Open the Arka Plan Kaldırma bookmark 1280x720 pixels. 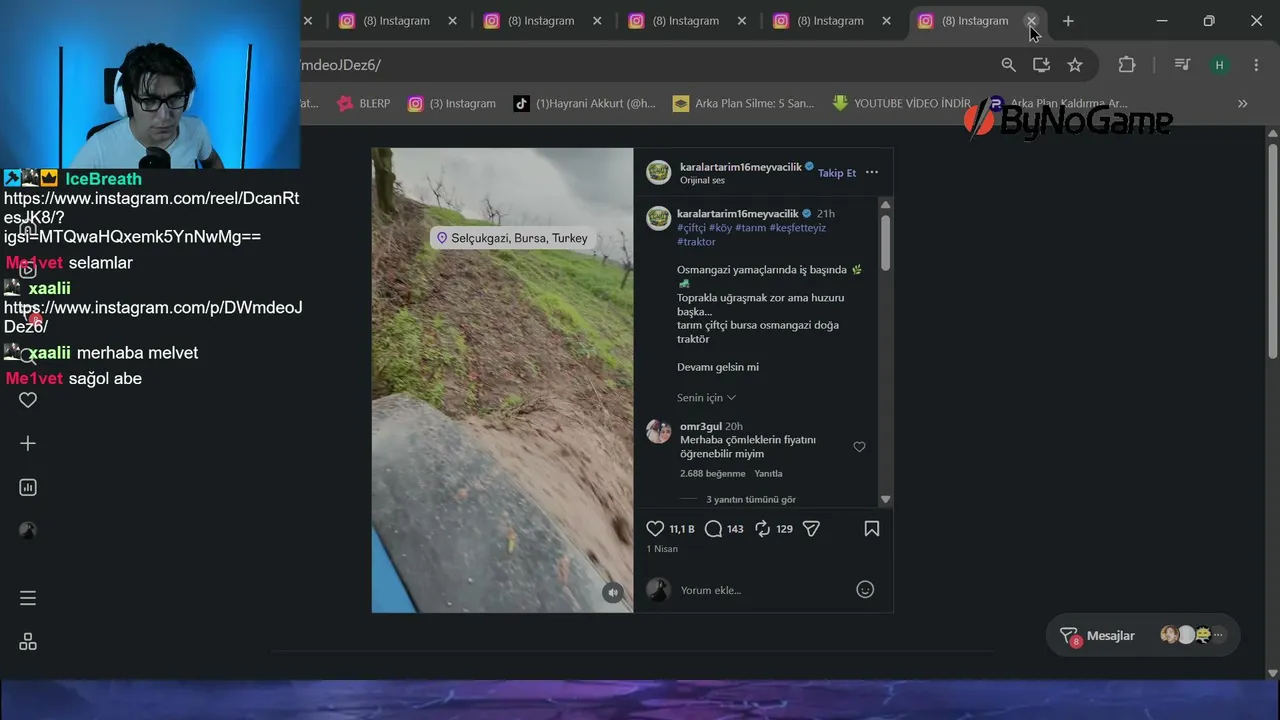1058,103
